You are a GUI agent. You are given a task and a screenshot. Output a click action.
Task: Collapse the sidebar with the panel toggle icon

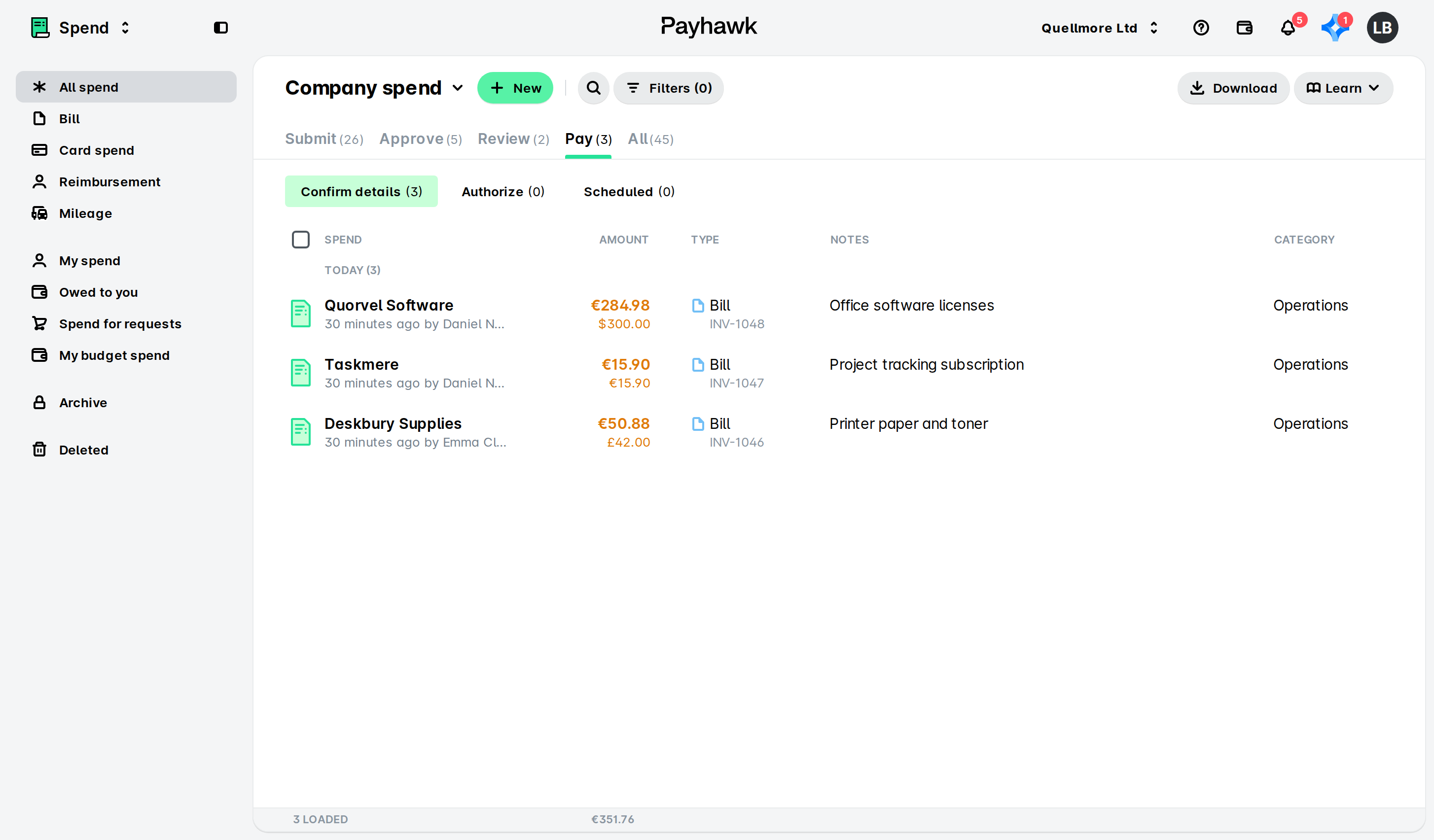pos(221,27)
